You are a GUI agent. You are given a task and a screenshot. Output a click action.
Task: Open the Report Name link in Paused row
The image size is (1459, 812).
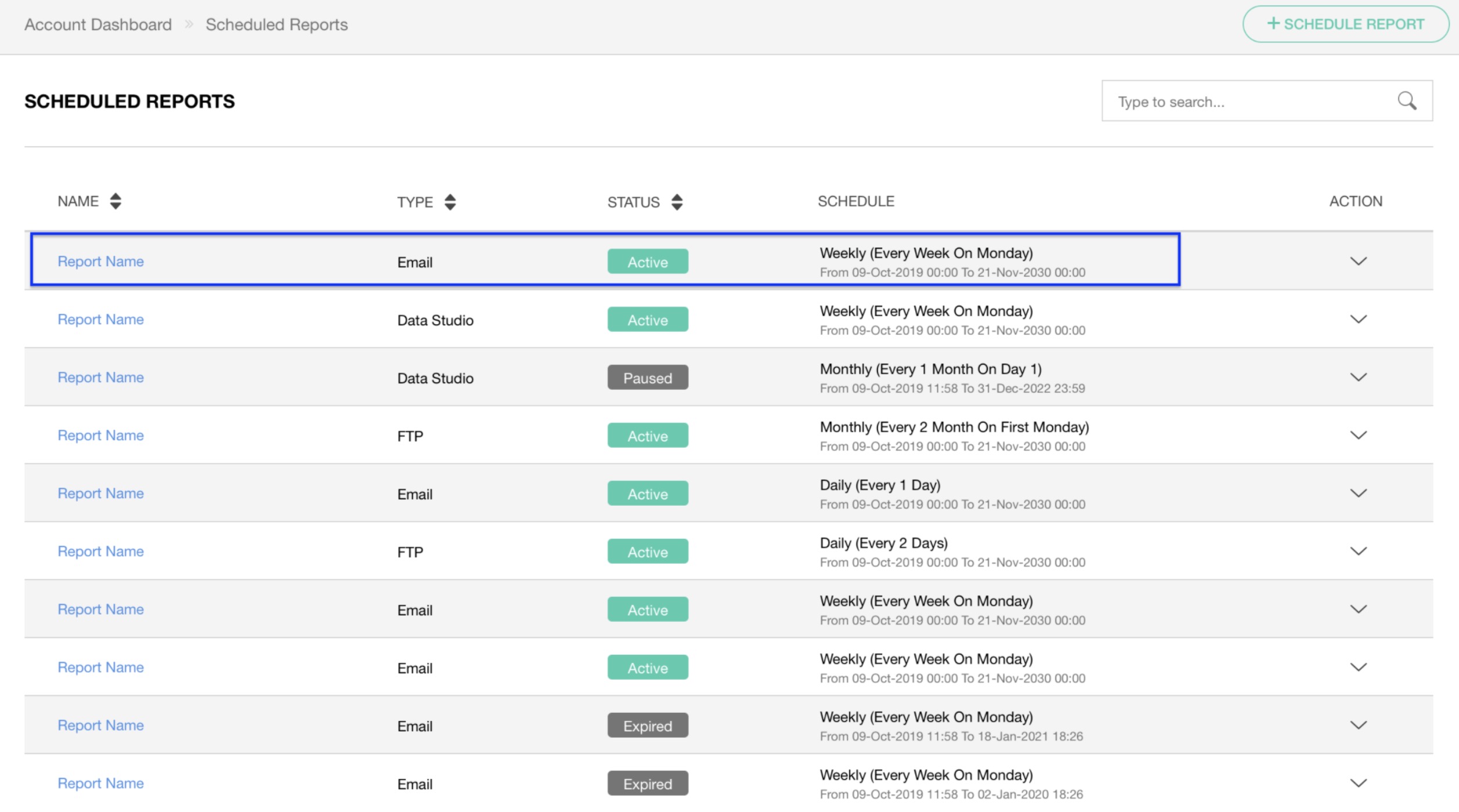[x=100, y=378]
